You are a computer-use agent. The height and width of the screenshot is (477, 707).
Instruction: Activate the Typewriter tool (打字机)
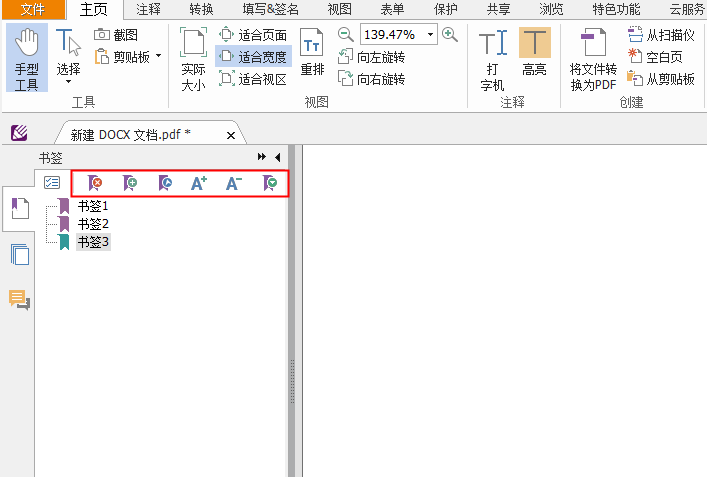(492, 59)
